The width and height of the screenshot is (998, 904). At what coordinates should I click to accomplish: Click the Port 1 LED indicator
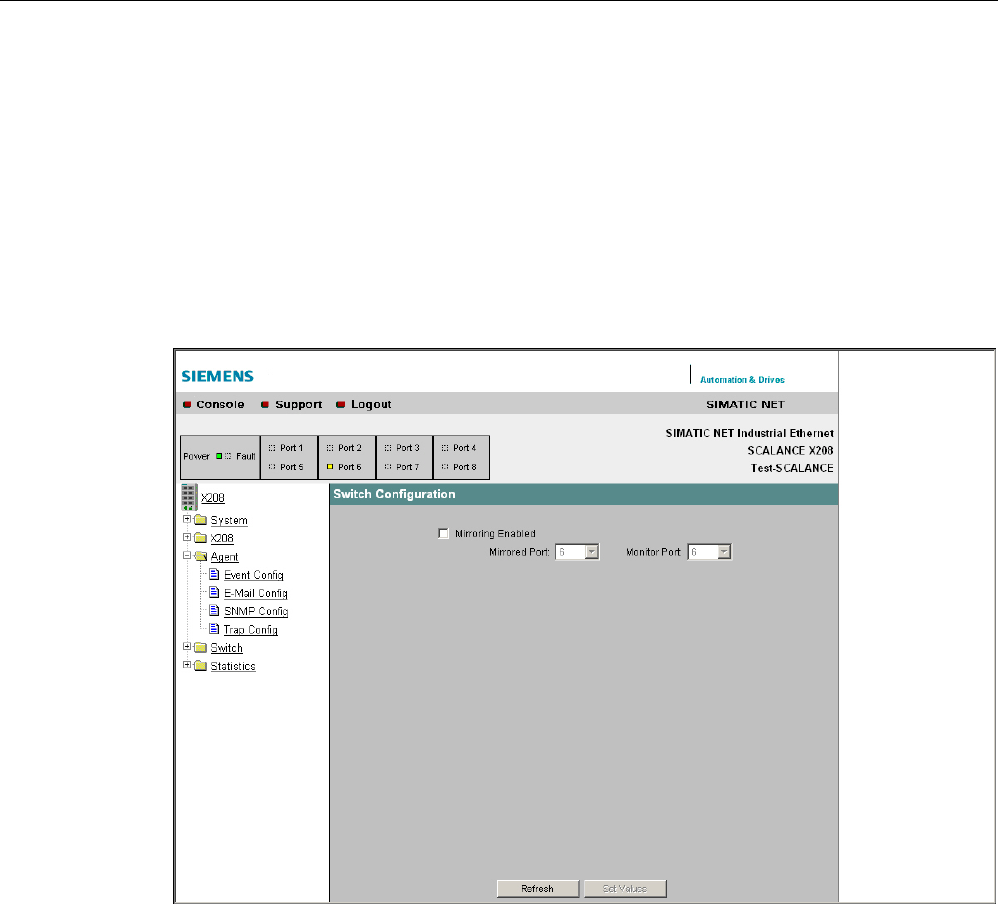[x=272, y=448]
